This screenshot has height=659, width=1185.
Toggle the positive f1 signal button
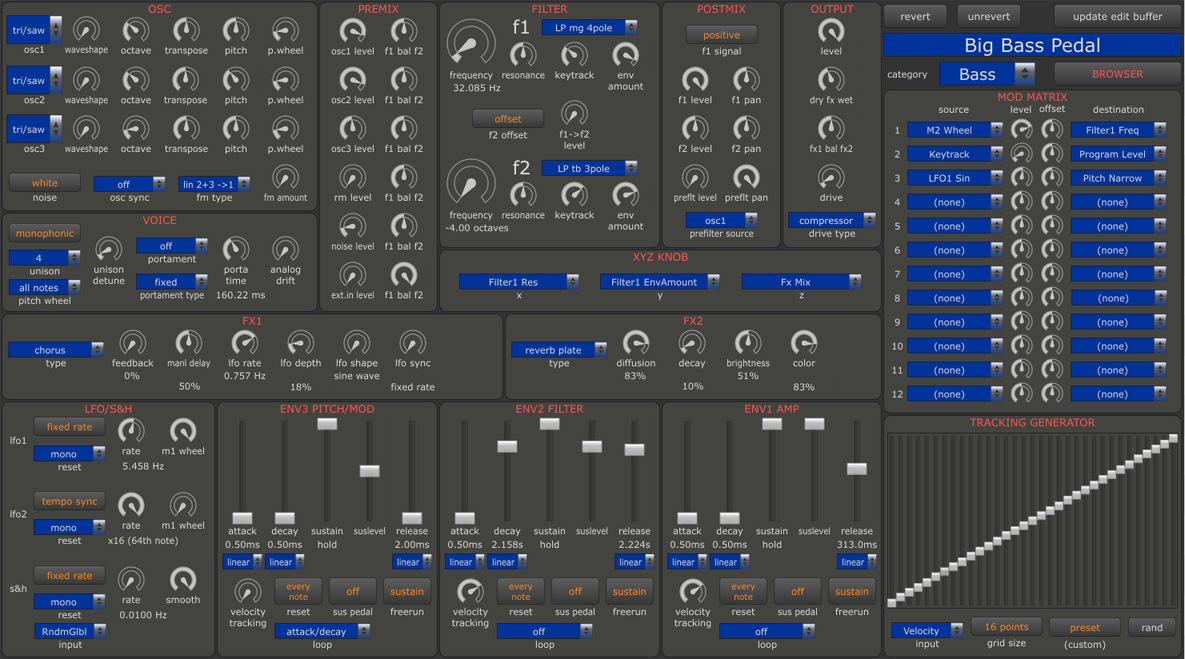coord(722,35)
